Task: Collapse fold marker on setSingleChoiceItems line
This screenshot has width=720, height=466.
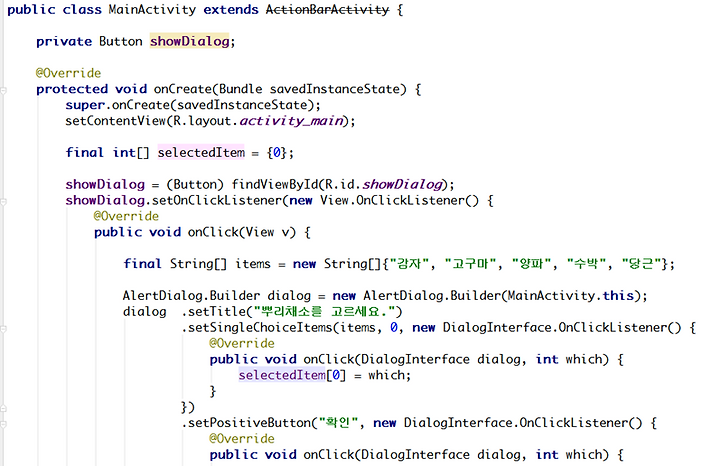Action: point(3,329)
